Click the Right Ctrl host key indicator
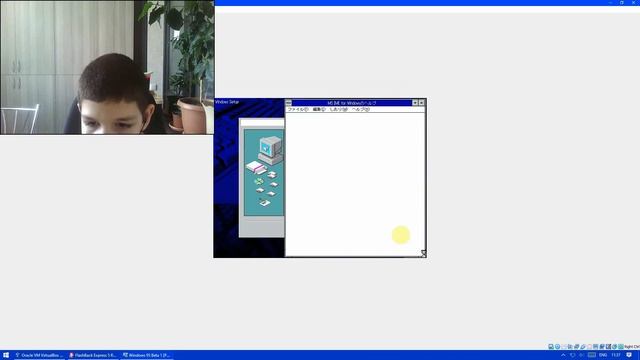 pos(632,347)
